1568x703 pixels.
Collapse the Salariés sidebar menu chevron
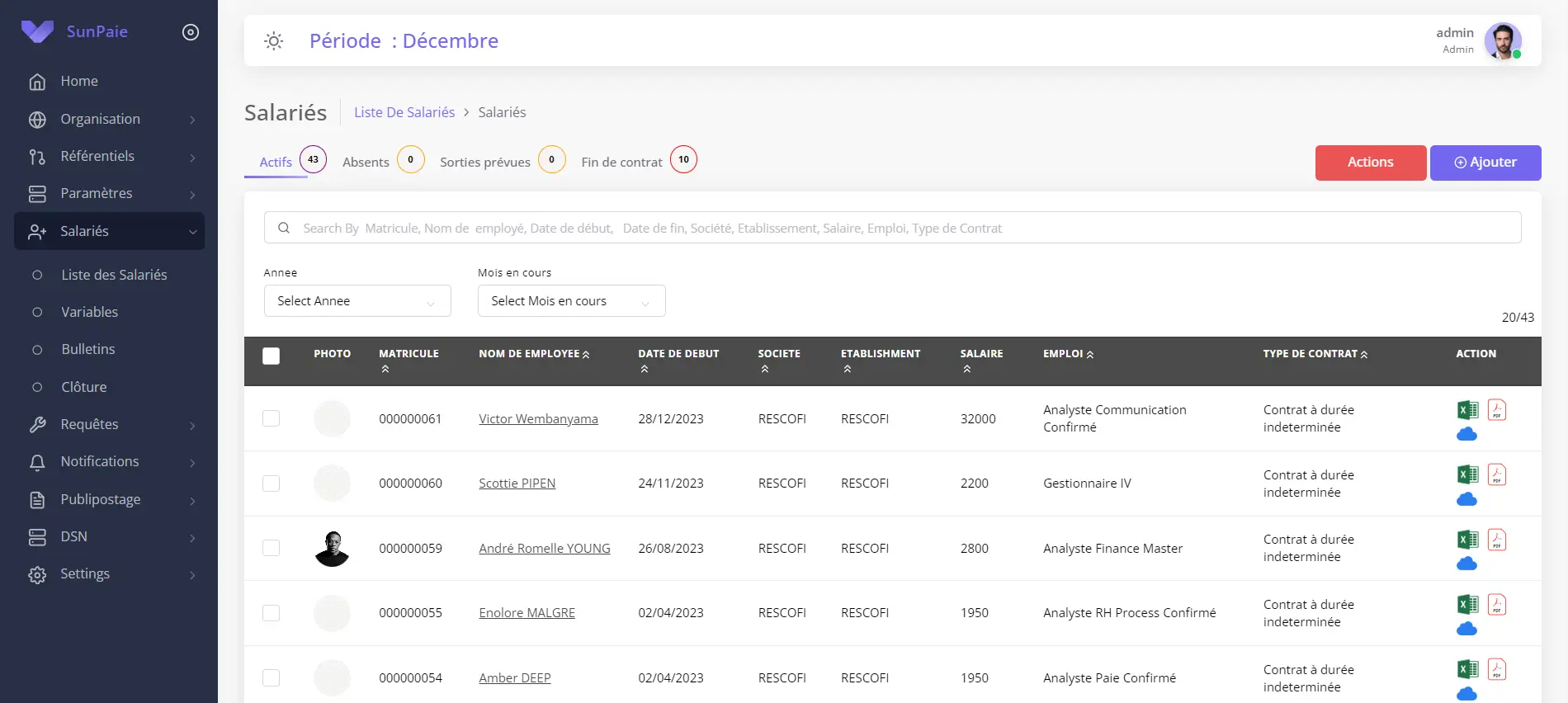[192, 232]
